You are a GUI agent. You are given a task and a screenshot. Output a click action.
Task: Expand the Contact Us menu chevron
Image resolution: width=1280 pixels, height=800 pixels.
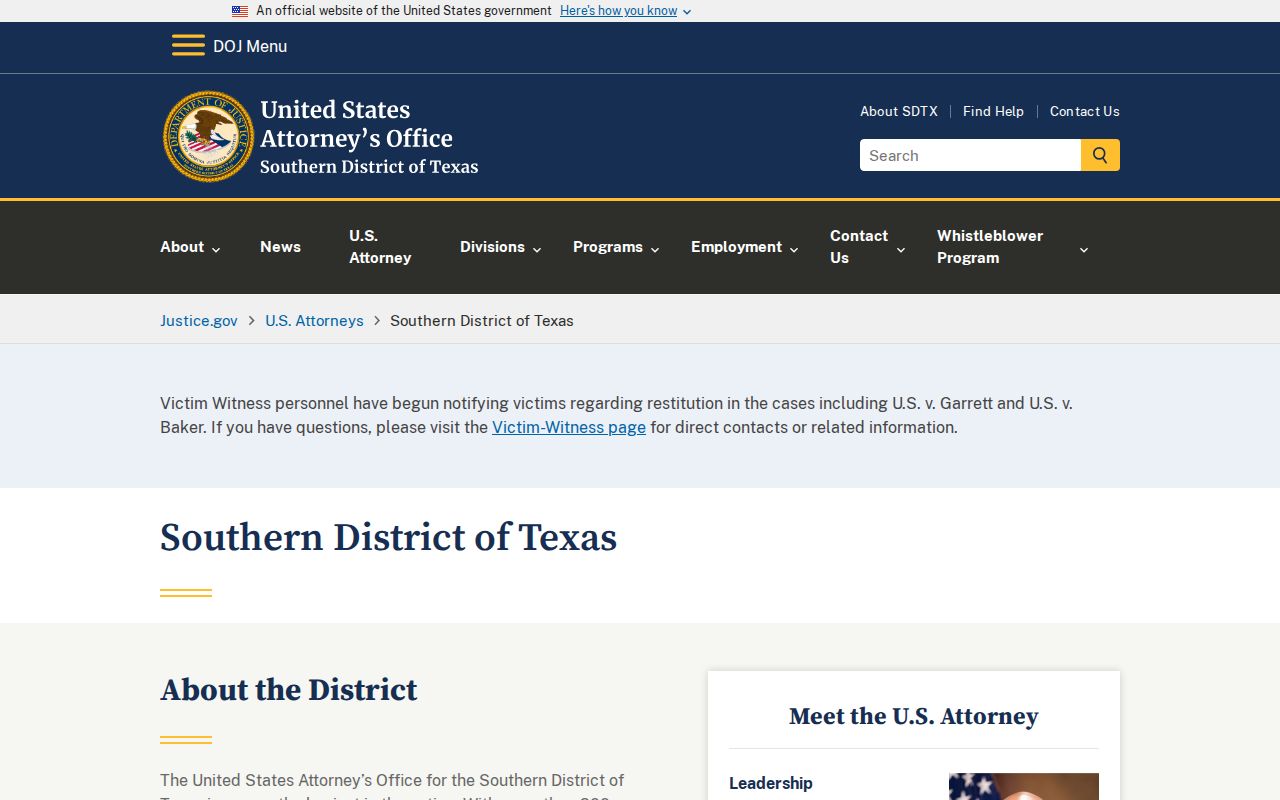900,249
